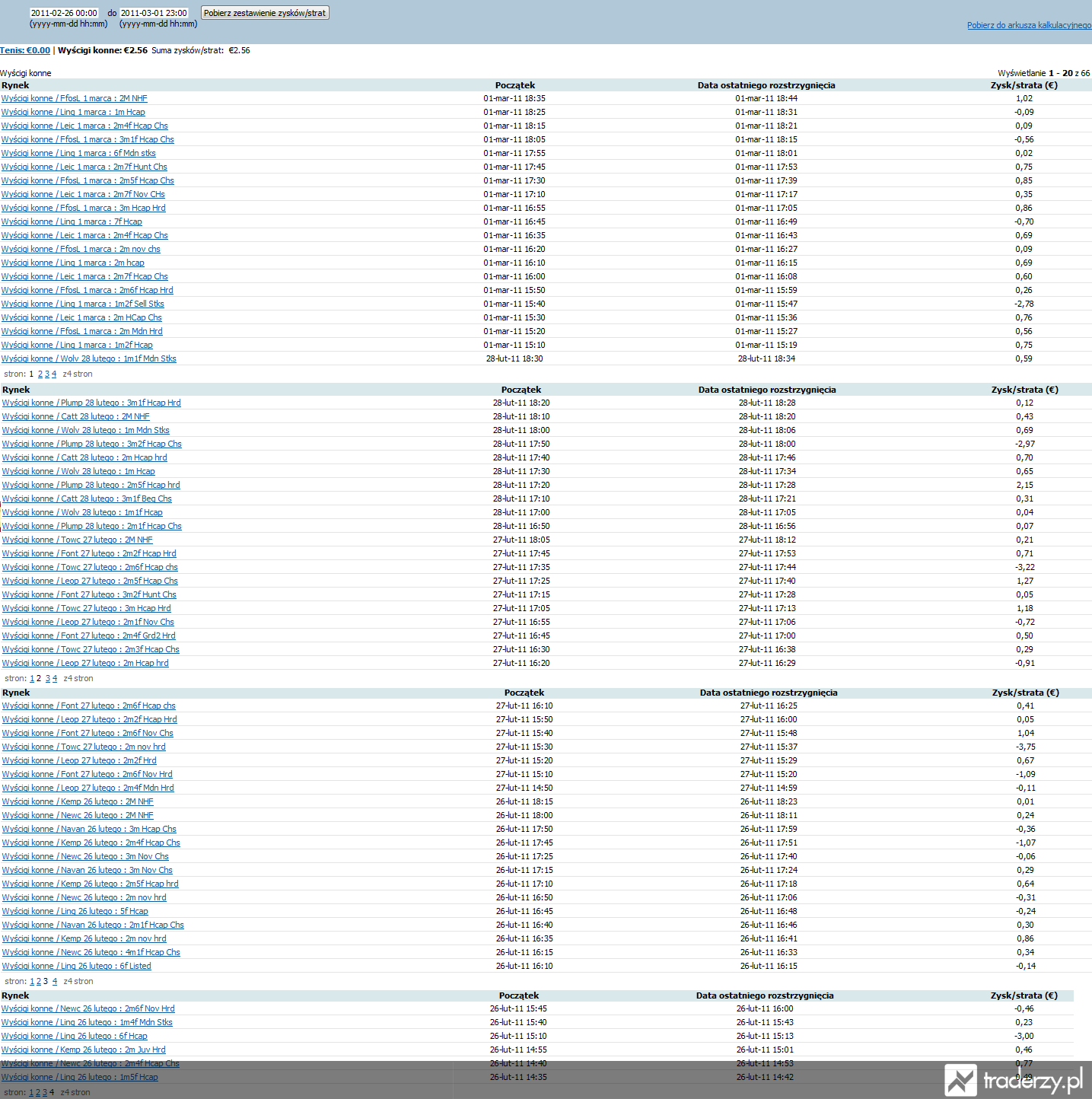1092x1099 pixels.
Task: Open Ling 26 lutego : 1m4f Mdn Stks
Action: click(87, 1022)
